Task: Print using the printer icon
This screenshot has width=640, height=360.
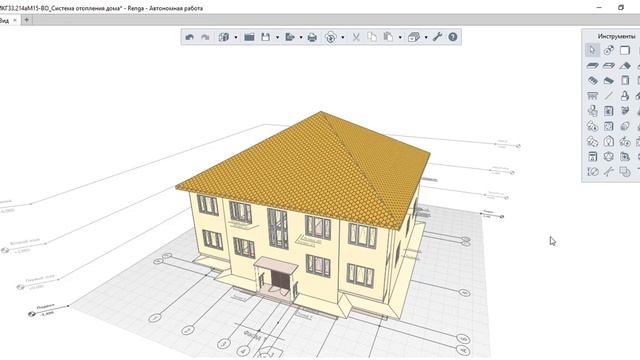Action: [312, 37]
